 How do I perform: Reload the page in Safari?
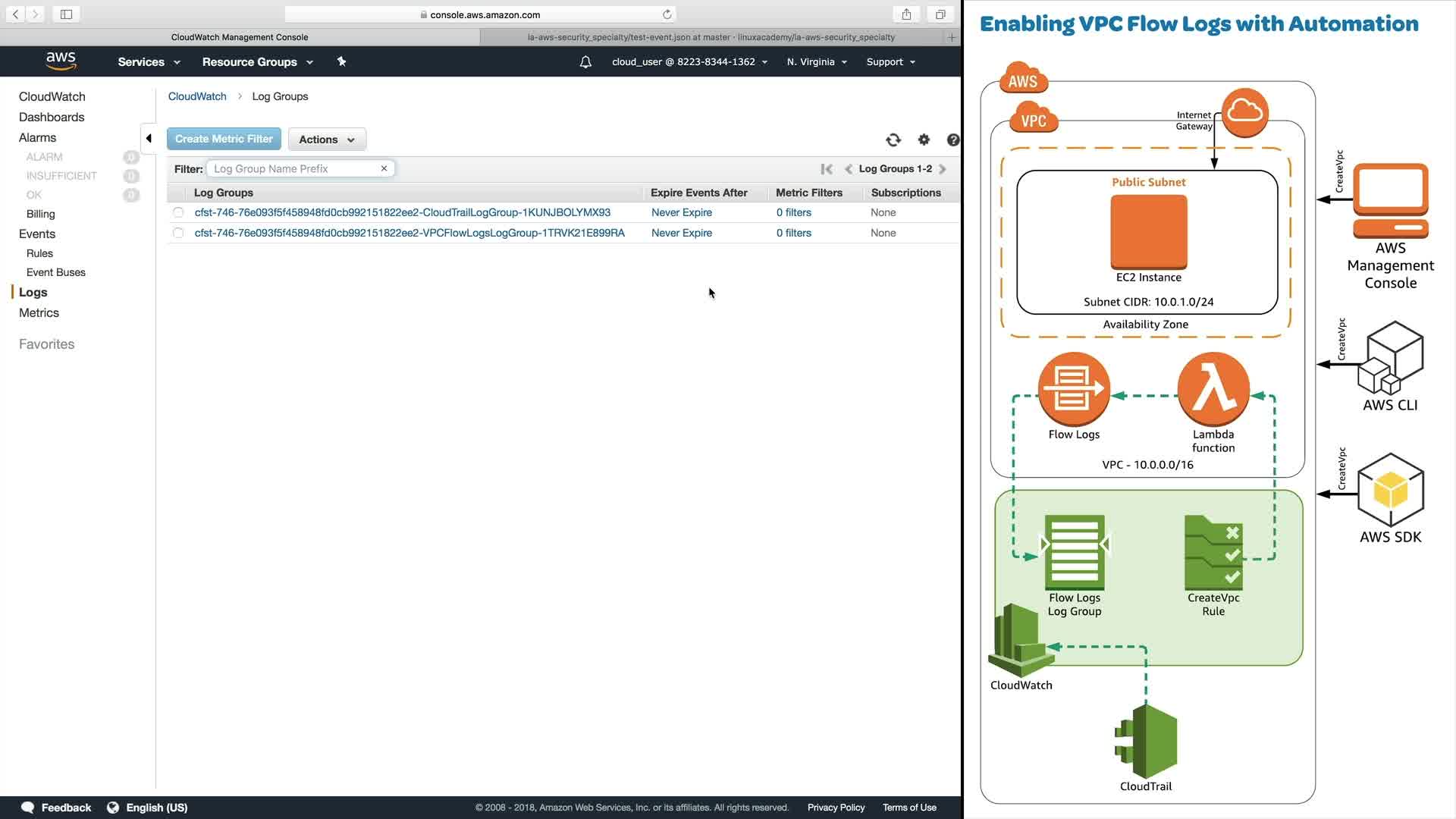667,14
